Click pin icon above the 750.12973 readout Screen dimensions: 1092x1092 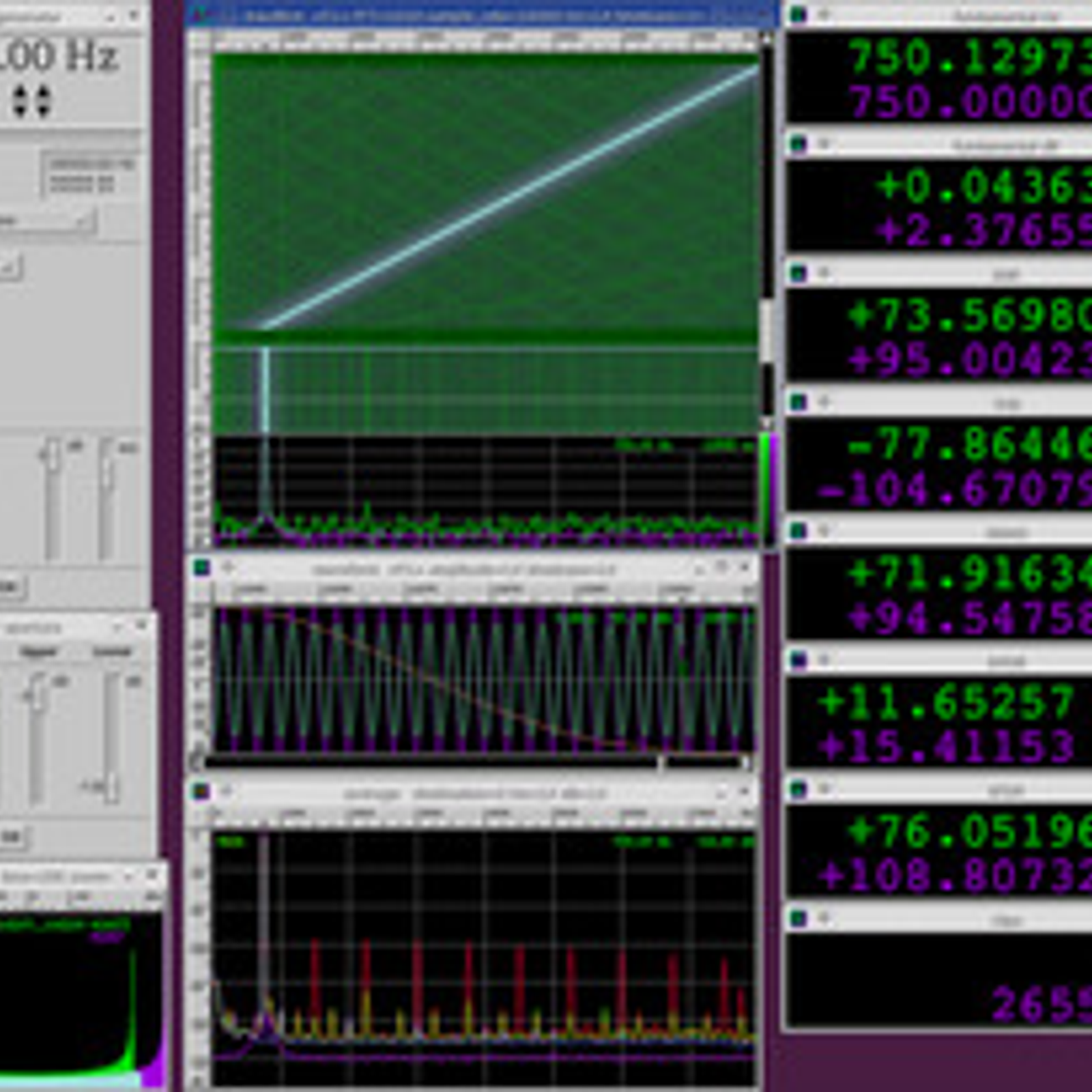click(824, 14)
